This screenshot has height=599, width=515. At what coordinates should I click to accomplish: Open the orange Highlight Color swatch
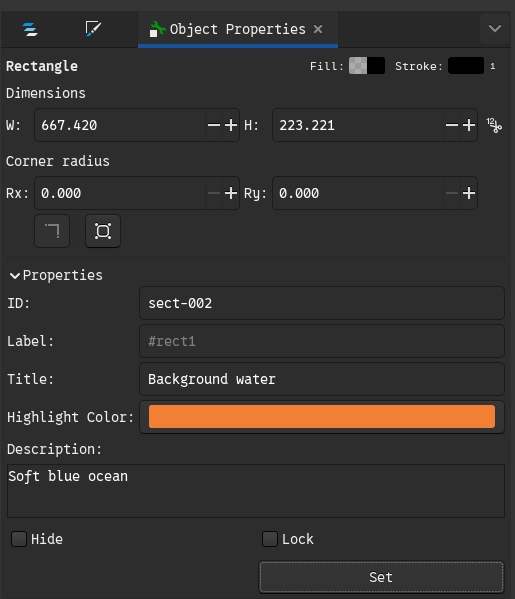point(322,416)
